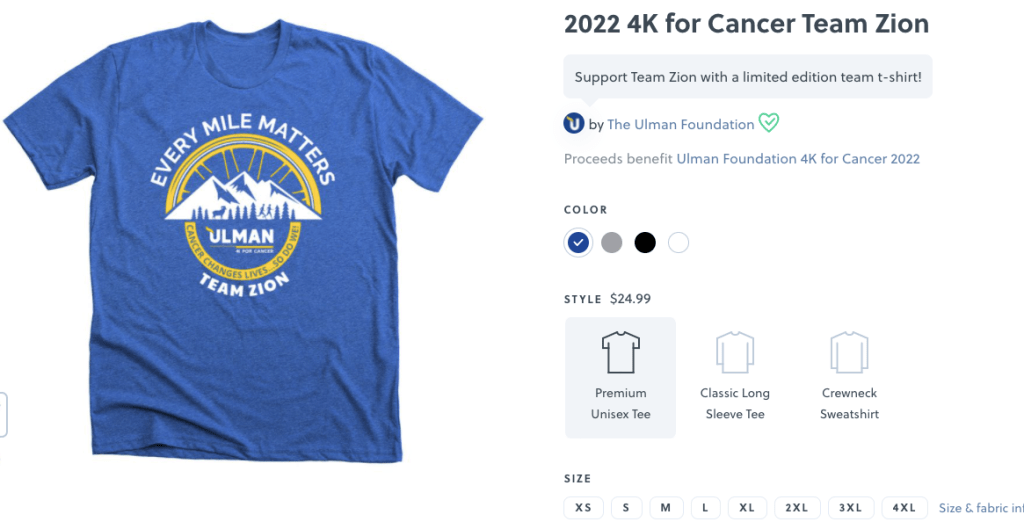The width and height of the screenshot is (1024, 529).
Task: Open Size & fabric info link
Action: 981,507
